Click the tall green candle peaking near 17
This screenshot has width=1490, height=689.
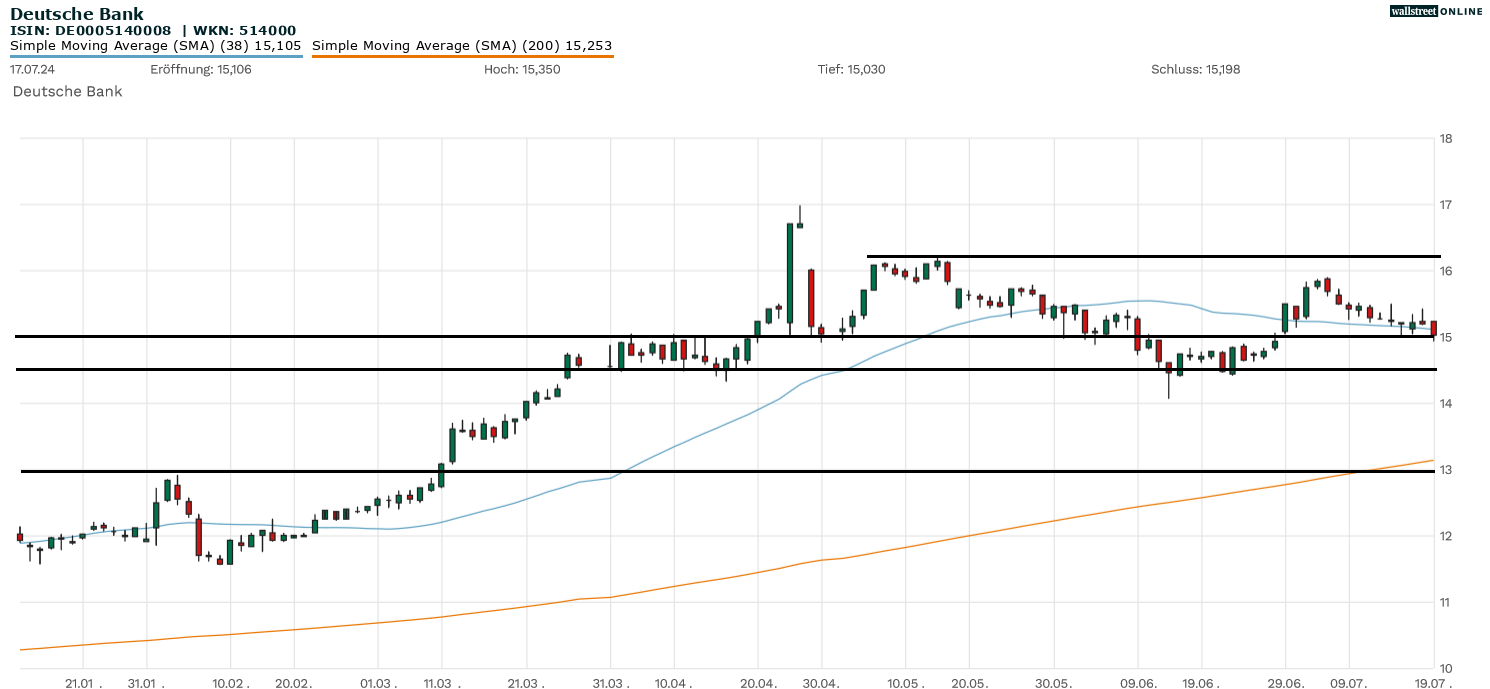[790, 272]
